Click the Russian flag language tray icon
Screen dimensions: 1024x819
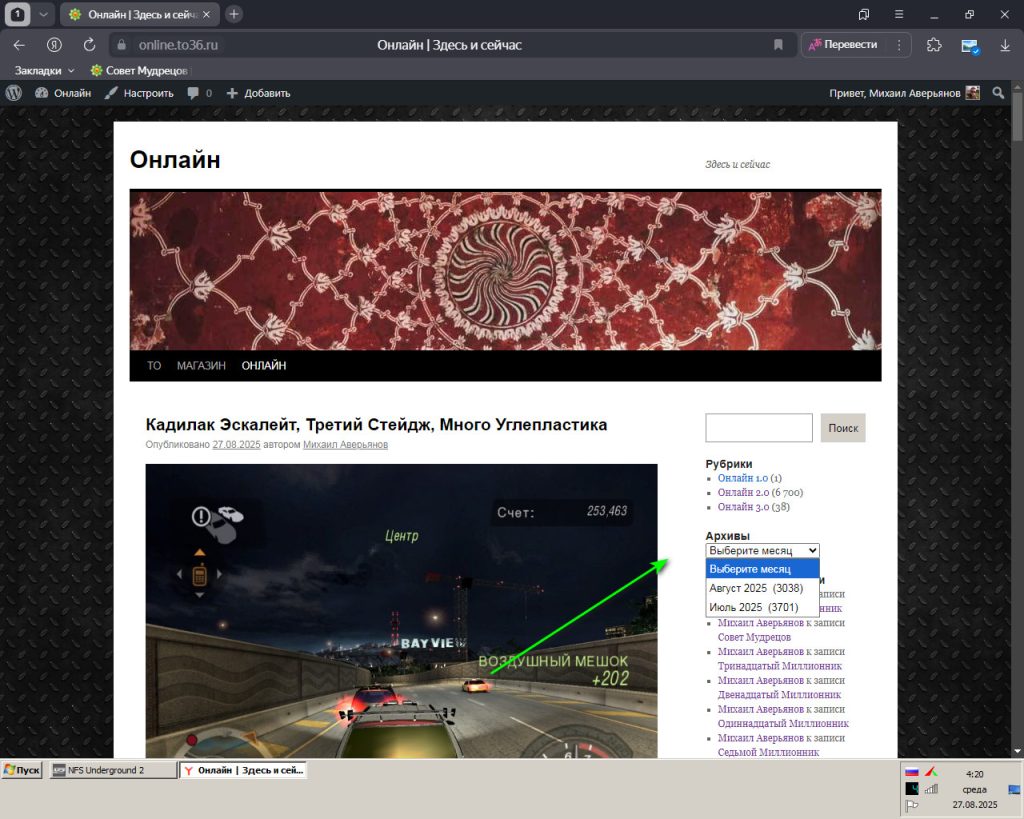tap(912, 772)
